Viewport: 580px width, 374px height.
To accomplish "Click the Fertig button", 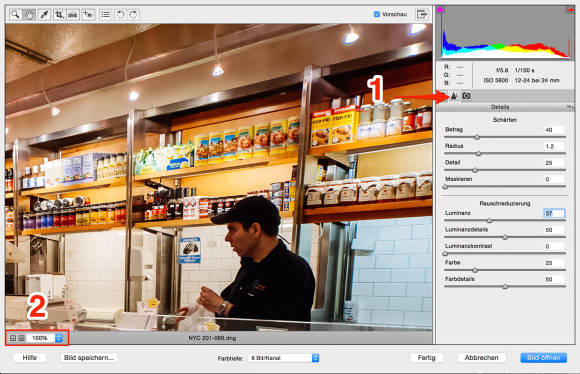I will 426,357.
